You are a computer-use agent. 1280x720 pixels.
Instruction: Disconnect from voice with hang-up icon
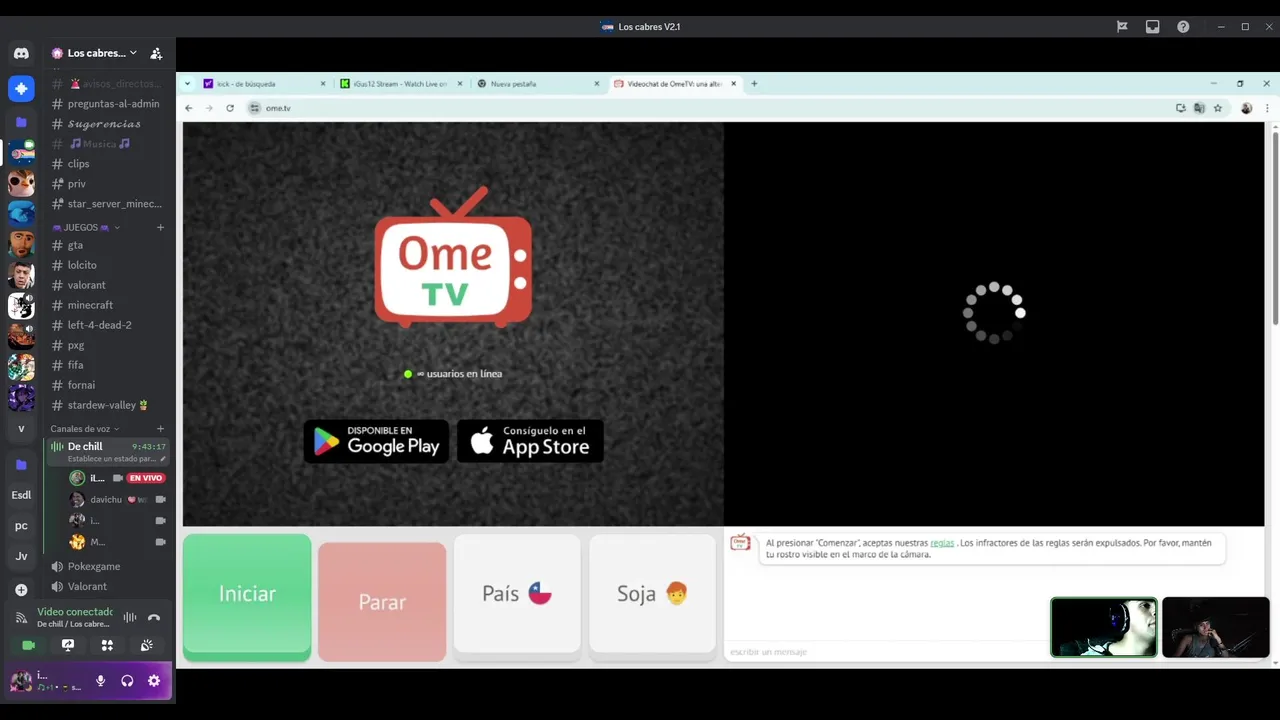point(154,617)
